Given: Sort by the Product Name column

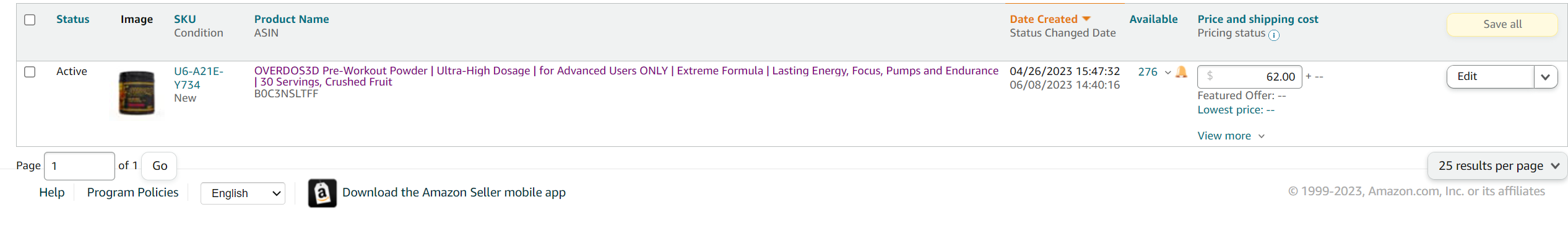Looking at the screenshot, I should coord(292,19).
